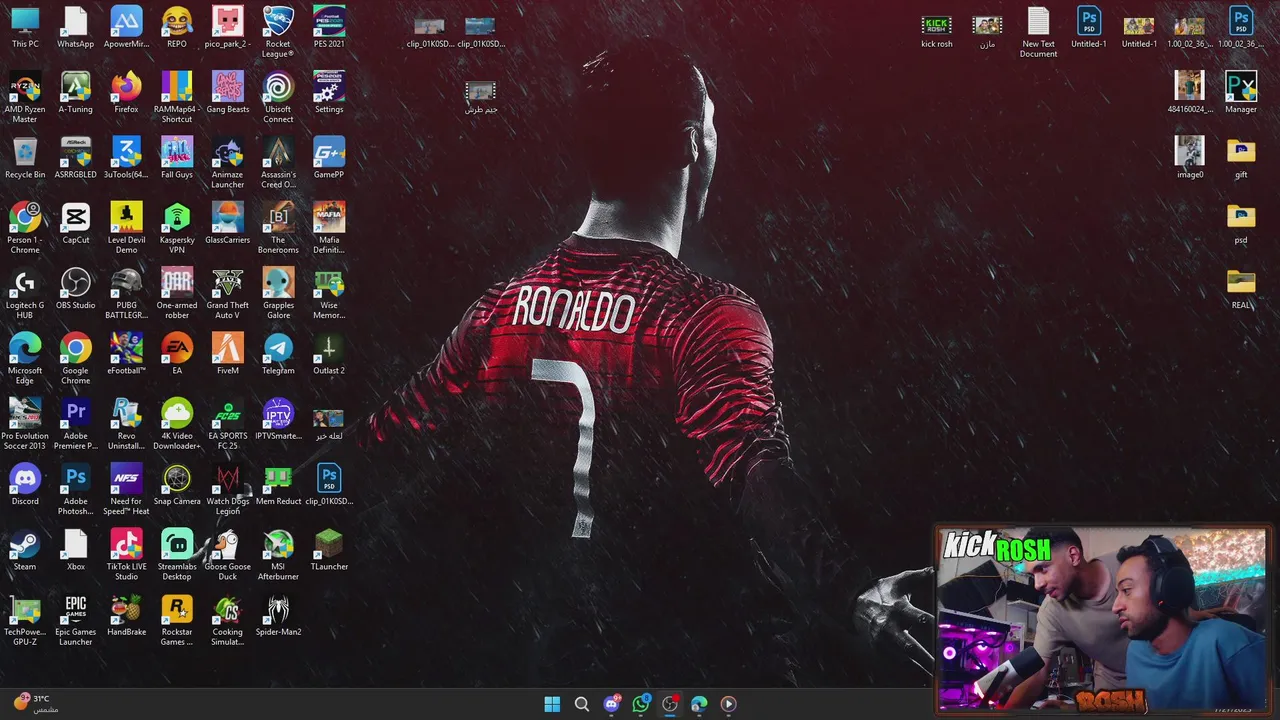1280x720 pixels.
Task: Launch Kaspersky VPN shortcut
Action: 177,228
